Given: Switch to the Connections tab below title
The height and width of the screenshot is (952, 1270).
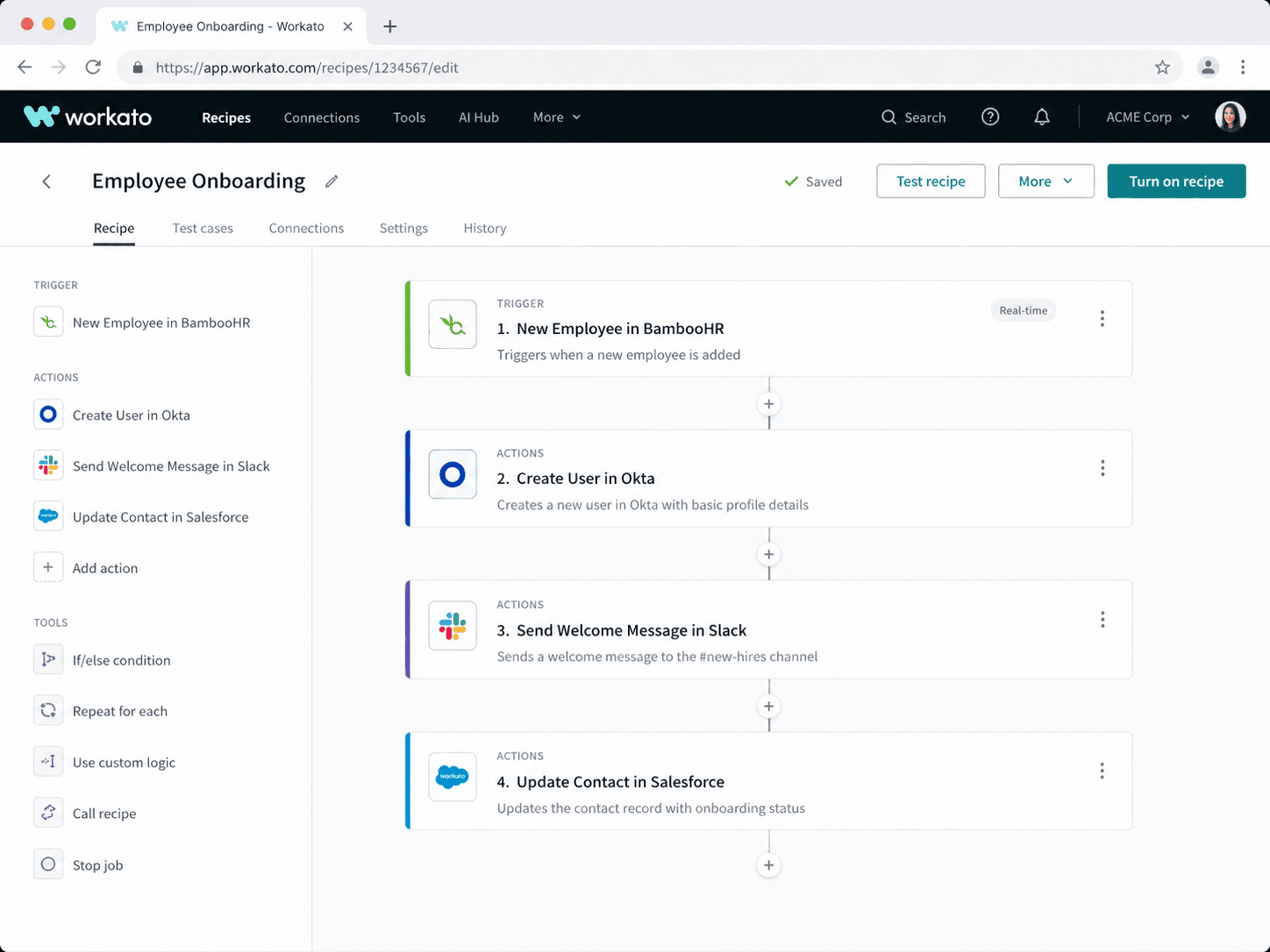Looking at the screenshot, I should [306, 228].
